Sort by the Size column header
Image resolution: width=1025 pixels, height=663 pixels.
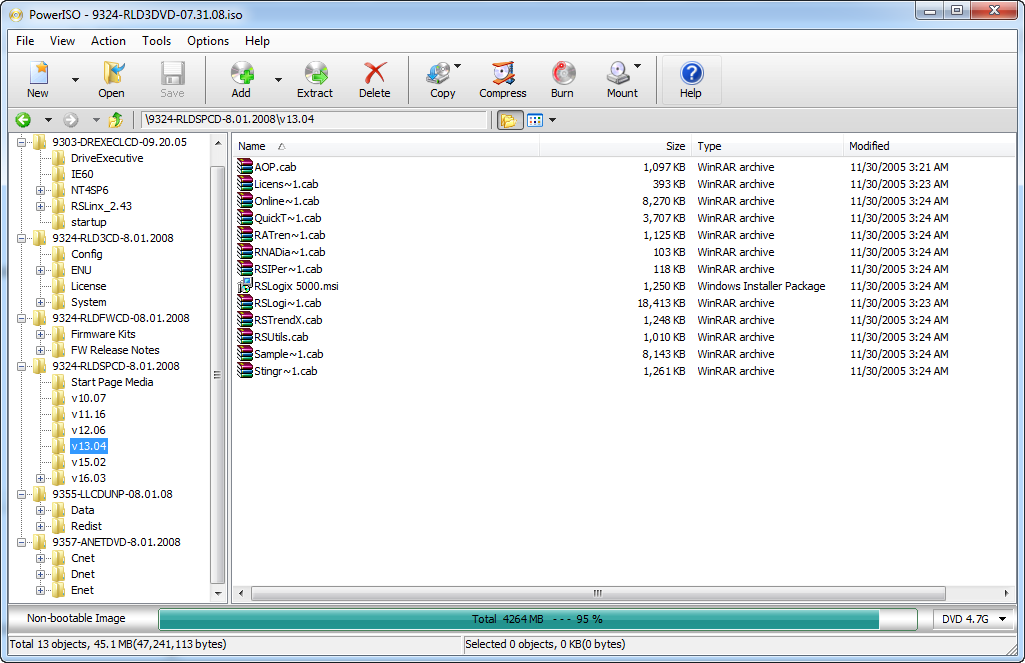pos(615,146)
